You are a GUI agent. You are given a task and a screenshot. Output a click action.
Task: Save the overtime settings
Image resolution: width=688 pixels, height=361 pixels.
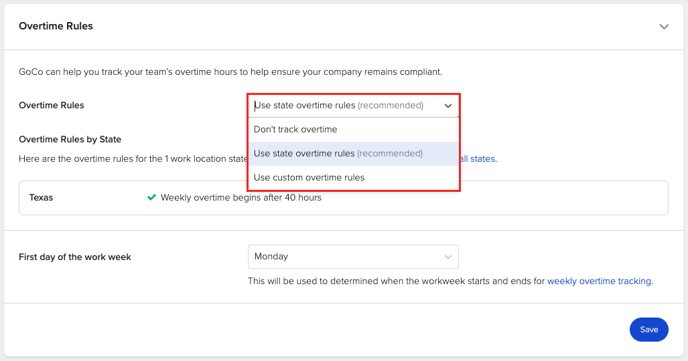point(649,329)
